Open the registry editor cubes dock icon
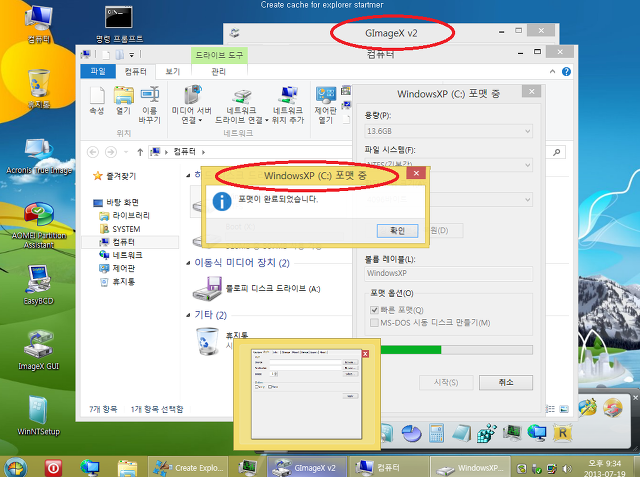Viewport: 640px width, 477px height. [487, 433]
